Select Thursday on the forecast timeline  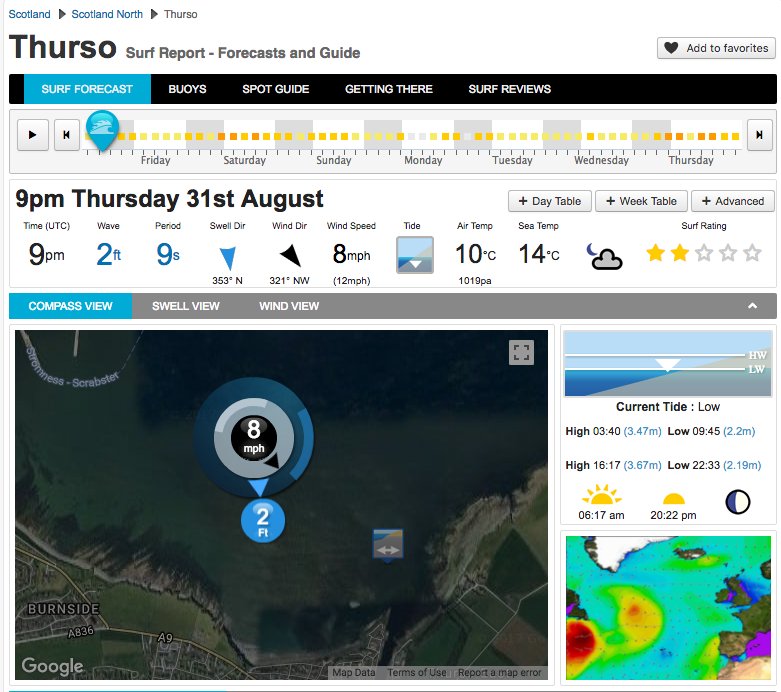click(691, 160)
